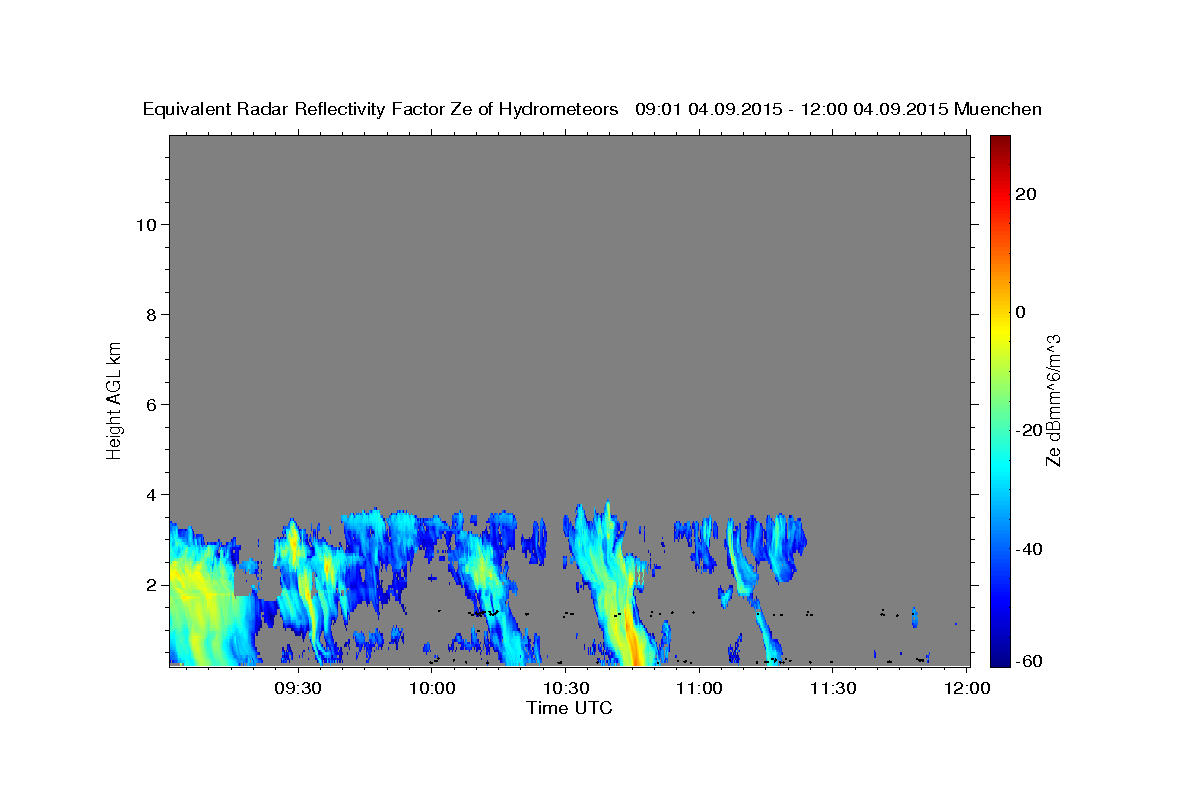
Task: Click the colorbar value '20'
Action: 1025,194
